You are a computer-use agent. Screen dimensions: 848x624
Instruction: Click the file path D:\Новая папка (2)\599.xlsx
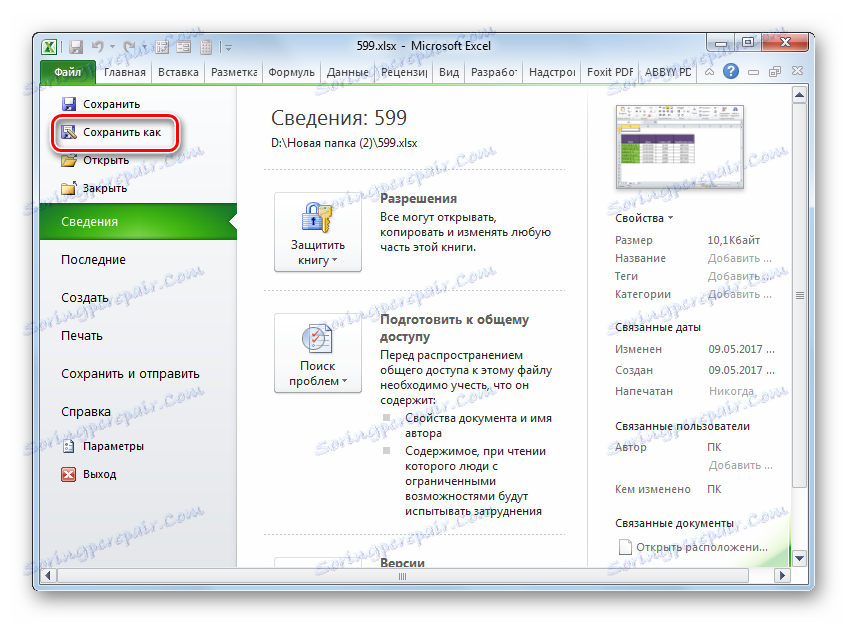pos(344,143)
